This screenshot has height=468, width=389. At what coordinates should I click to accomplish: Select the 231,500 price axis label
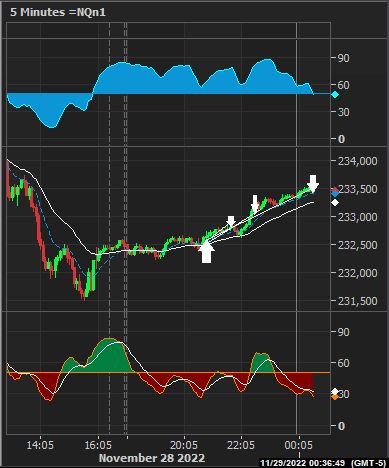(358, 301)
